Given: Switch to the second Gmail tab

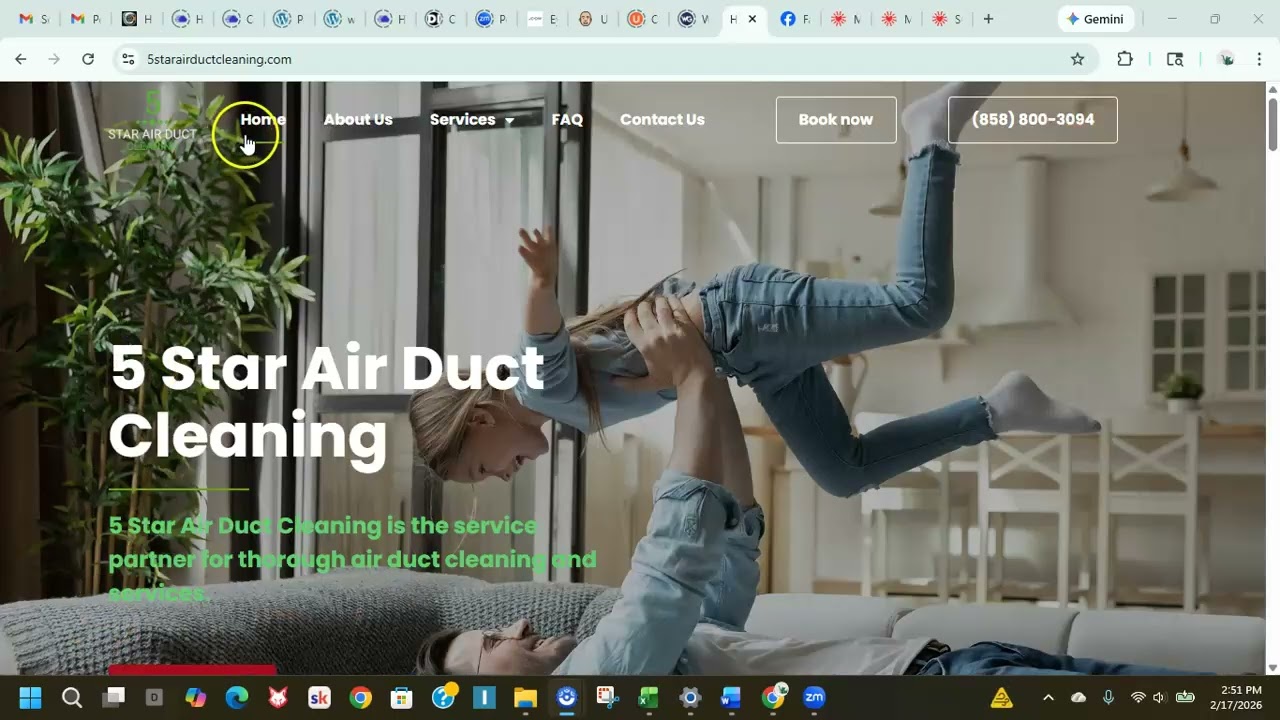Looking at the screenshot, I should [x=84, y=19].
